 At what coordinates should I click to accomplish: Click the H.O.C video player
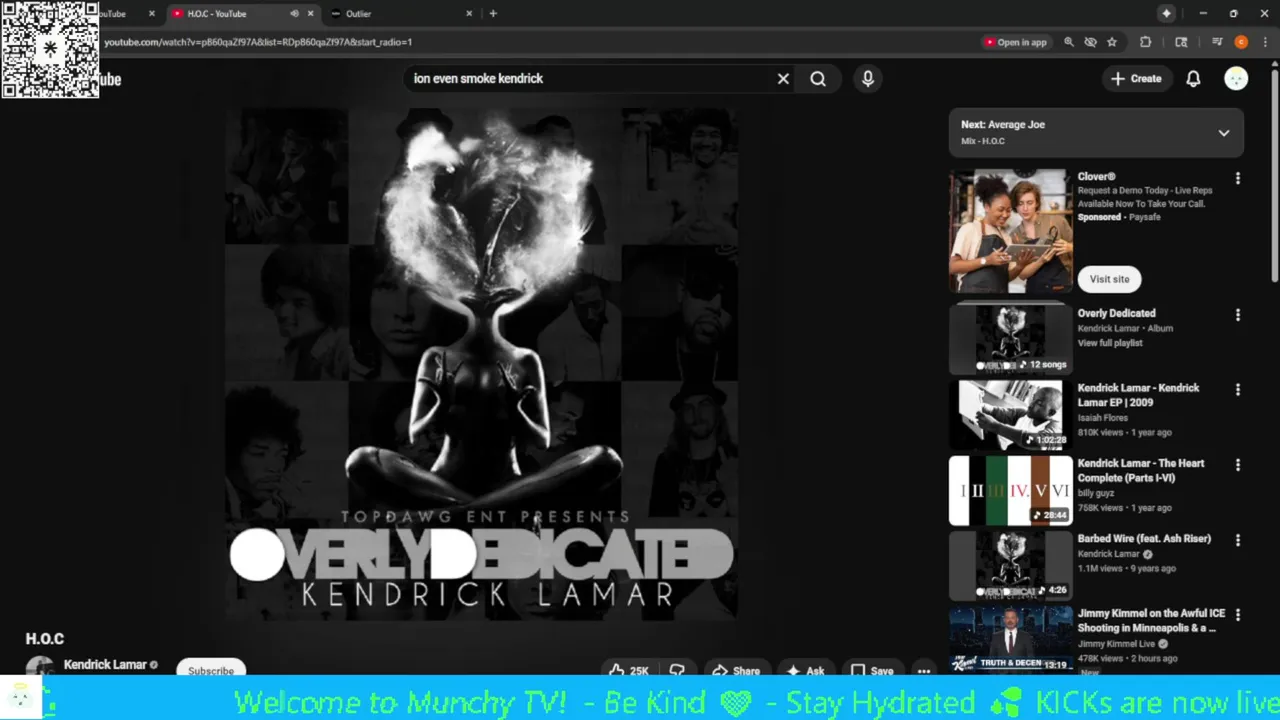coord(480,365)
